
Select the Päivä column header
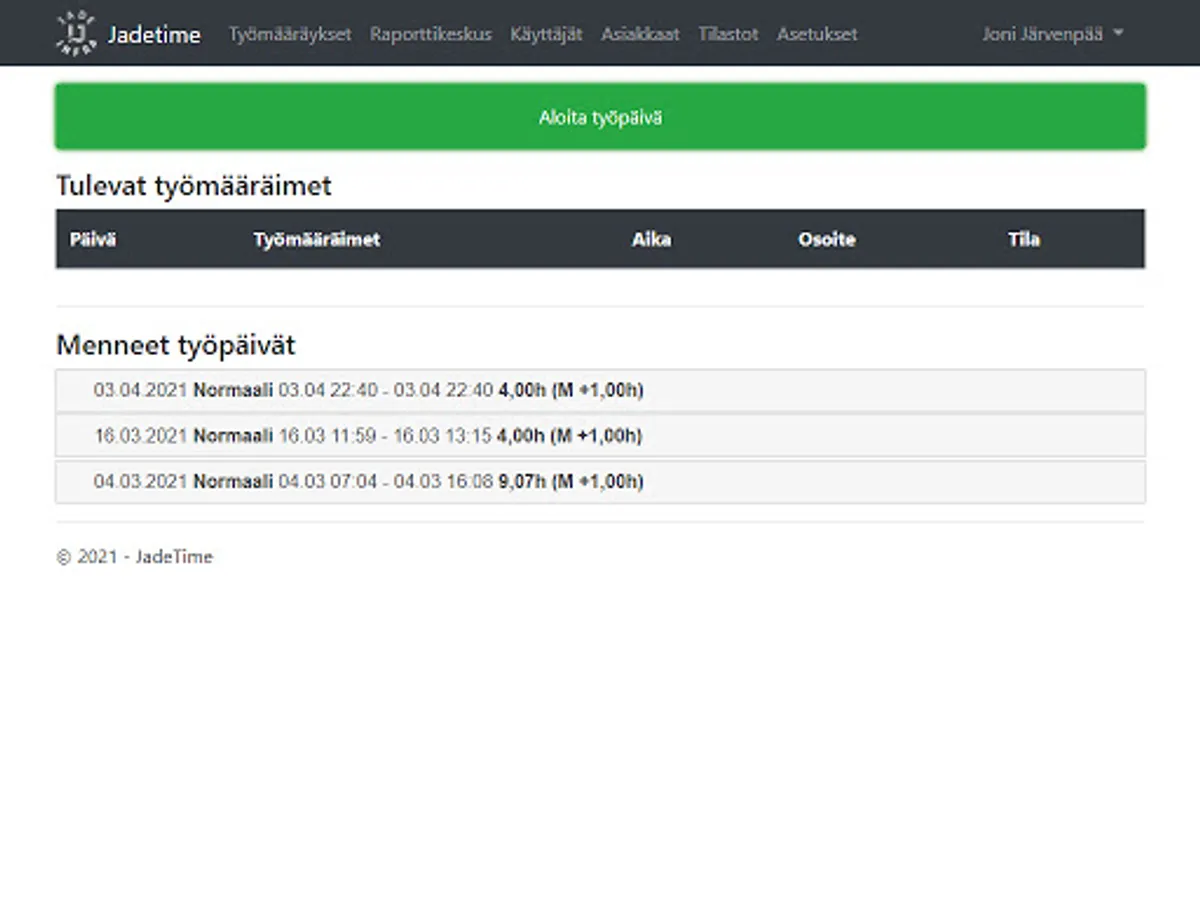click(92, 239)
